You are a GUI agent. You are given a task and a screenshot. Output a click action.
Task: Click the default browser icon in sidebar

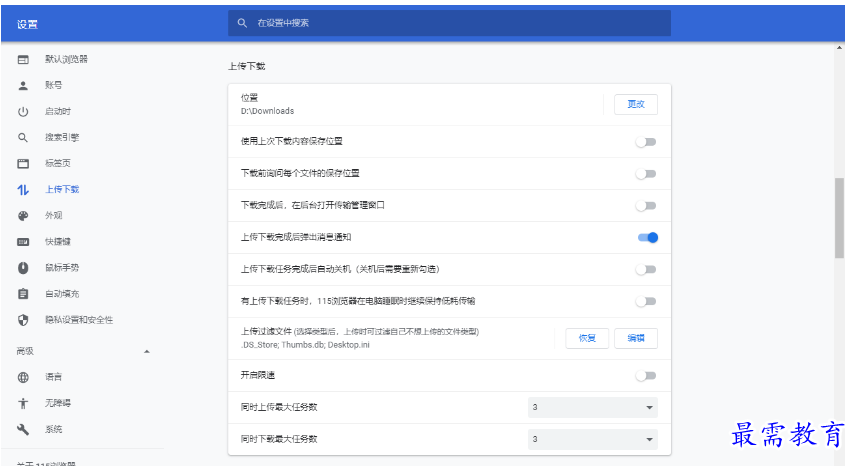click(x=23, y=59)
